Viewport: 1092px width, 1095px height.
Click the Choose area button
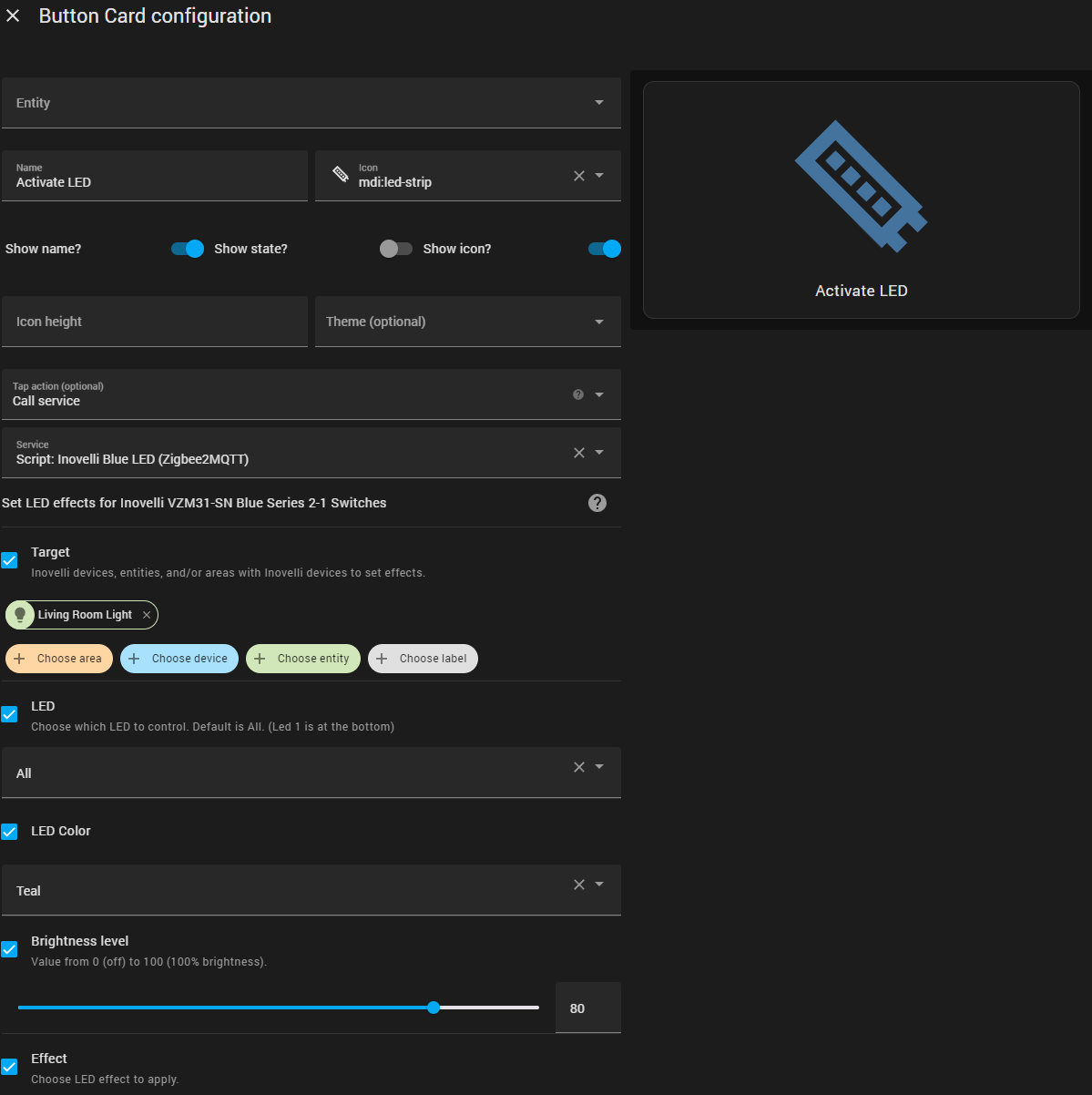point(59,659)
